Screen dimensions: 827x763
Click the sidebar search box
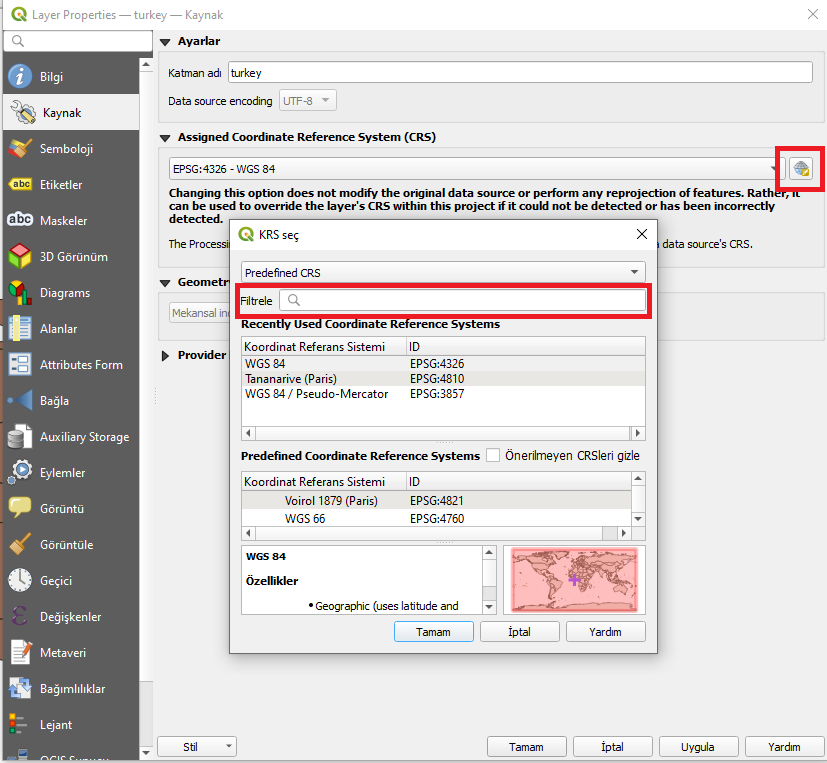78,41
